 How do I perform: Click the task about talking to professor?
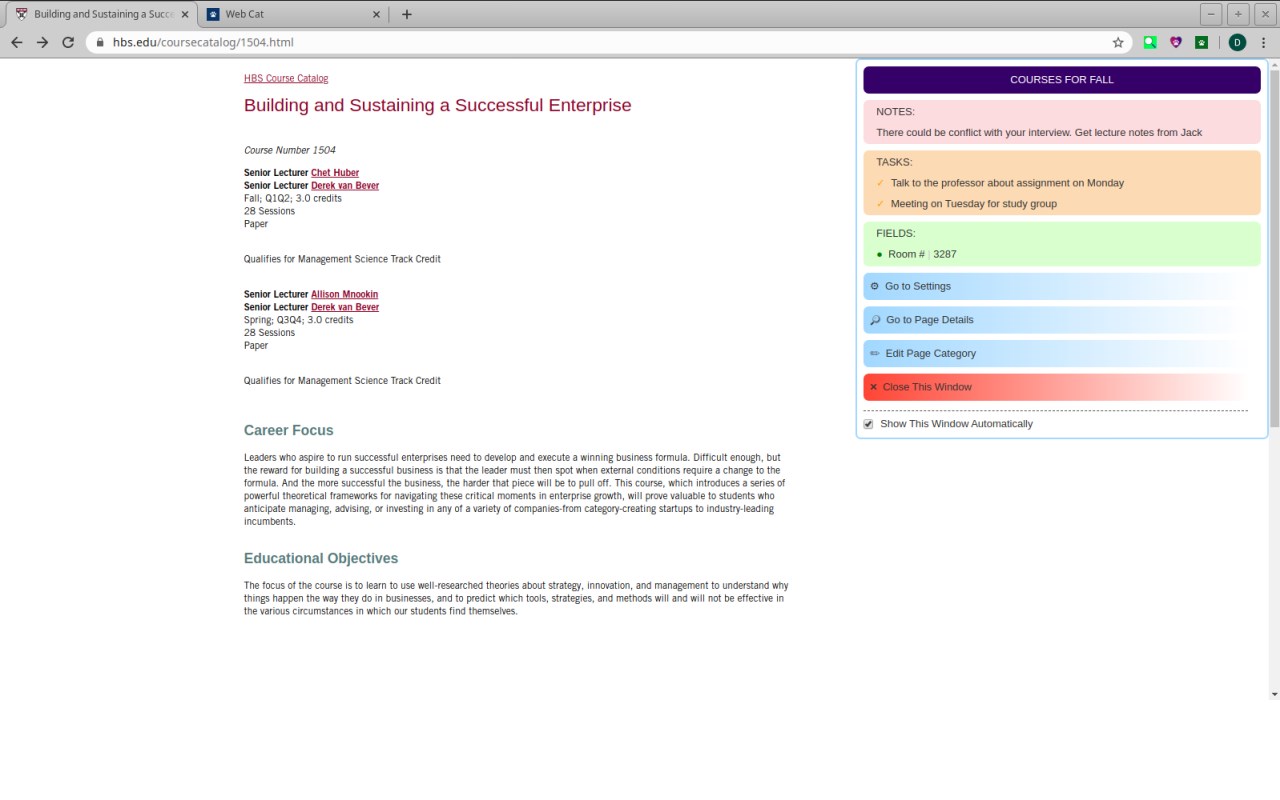(1007, 183)
